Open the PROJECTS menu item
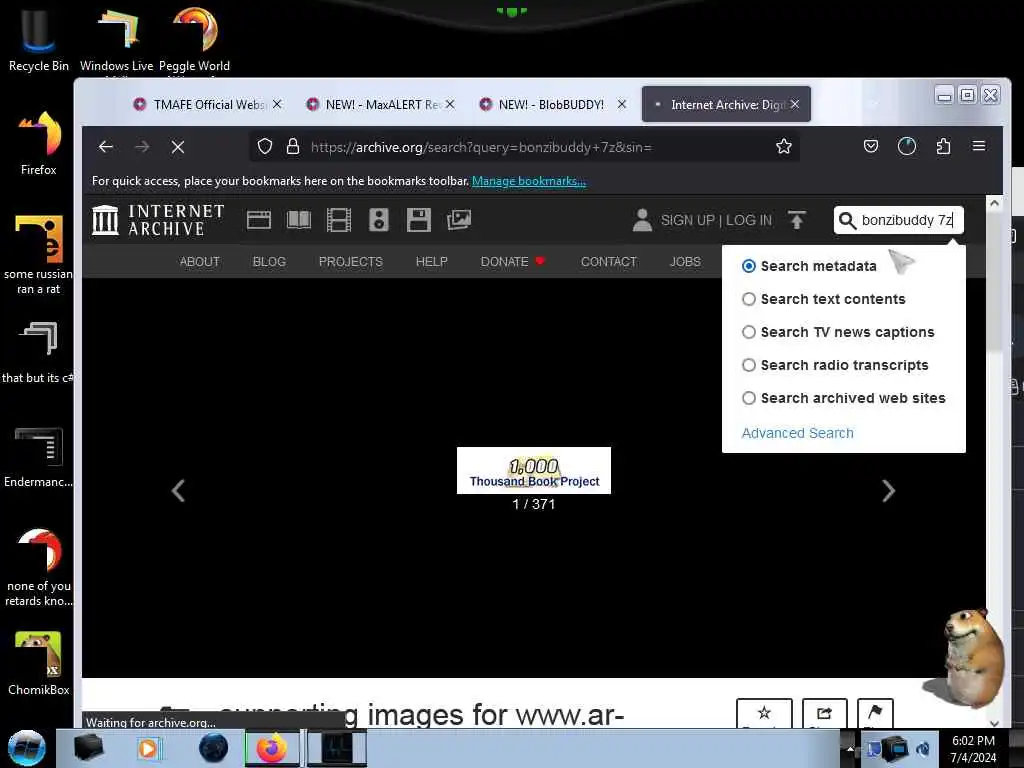Viewport: 1024px width, 768px height. (351, 261)
